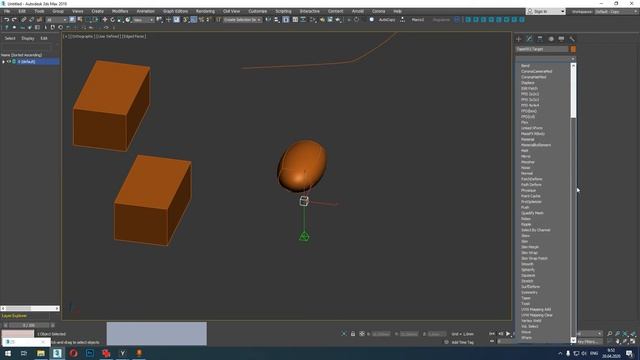Click the time slider 0 / 100 handle
The width and height of the screenshot is (640, 360).
click(x=29, y=325)
